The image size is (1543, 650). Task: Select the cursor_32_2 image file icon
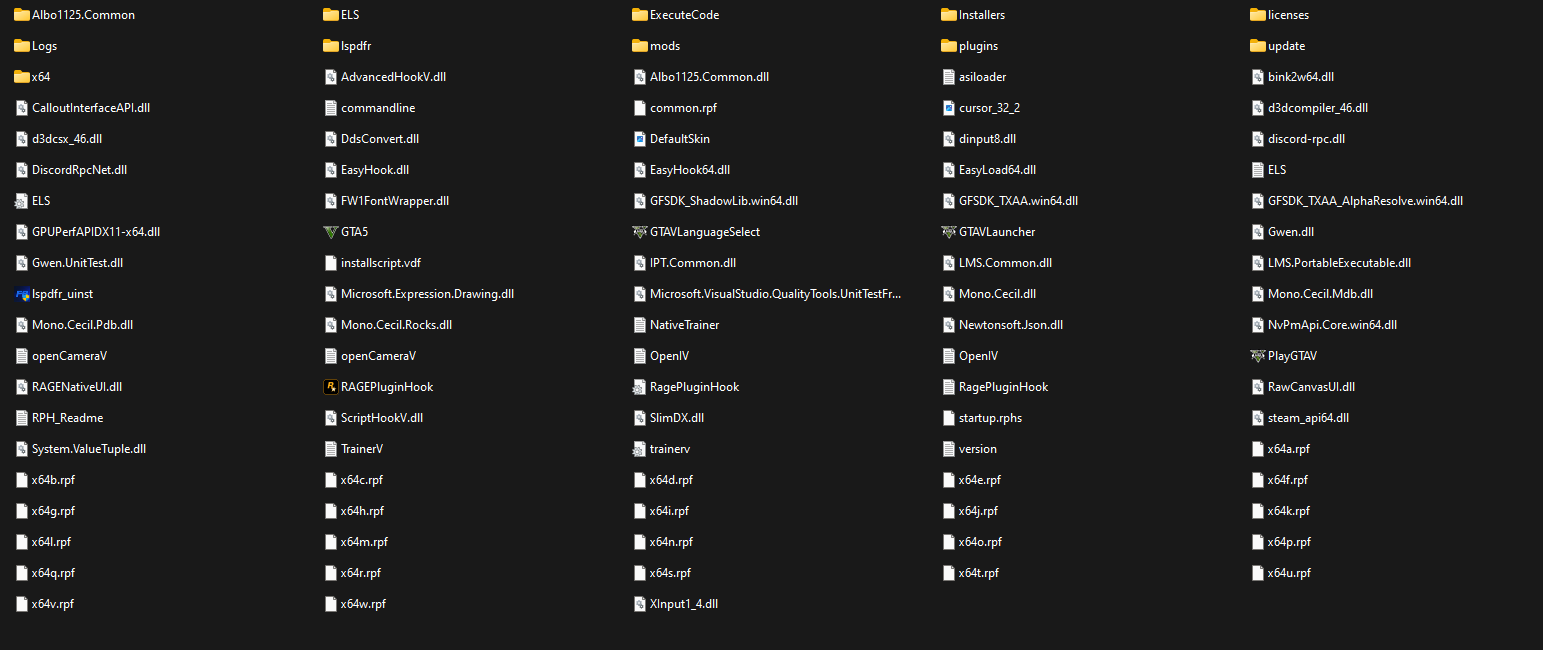tap(949, 108)
